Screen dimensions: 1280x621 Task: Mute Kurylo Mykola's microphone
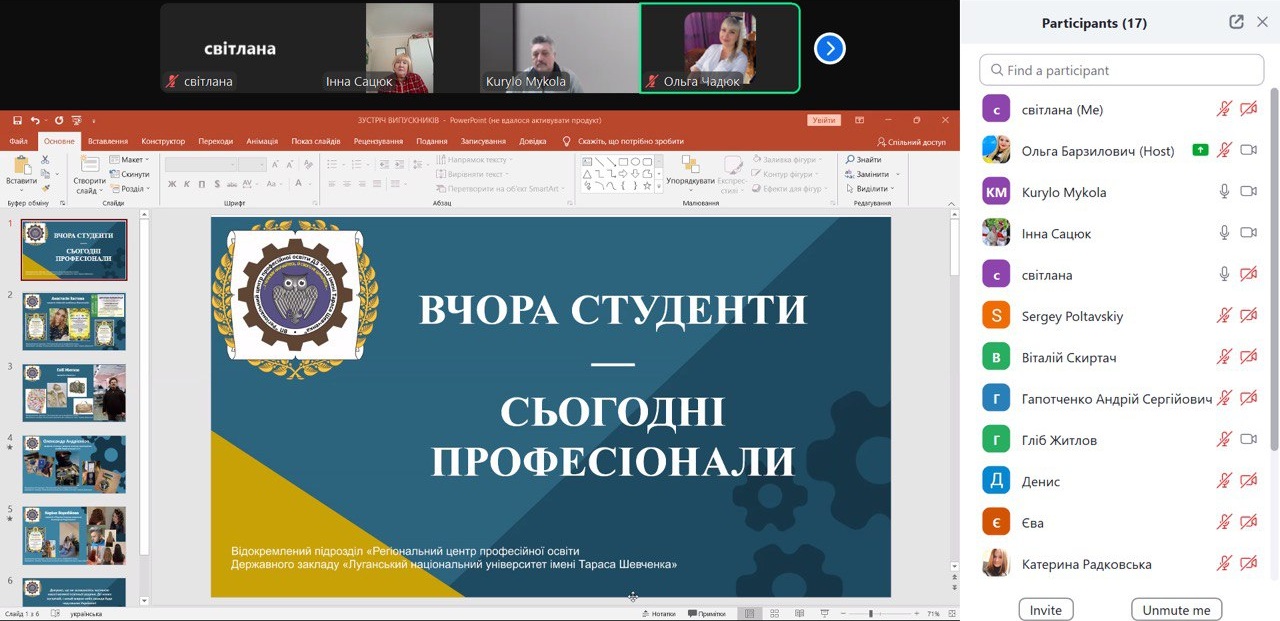pos(1224,192)
